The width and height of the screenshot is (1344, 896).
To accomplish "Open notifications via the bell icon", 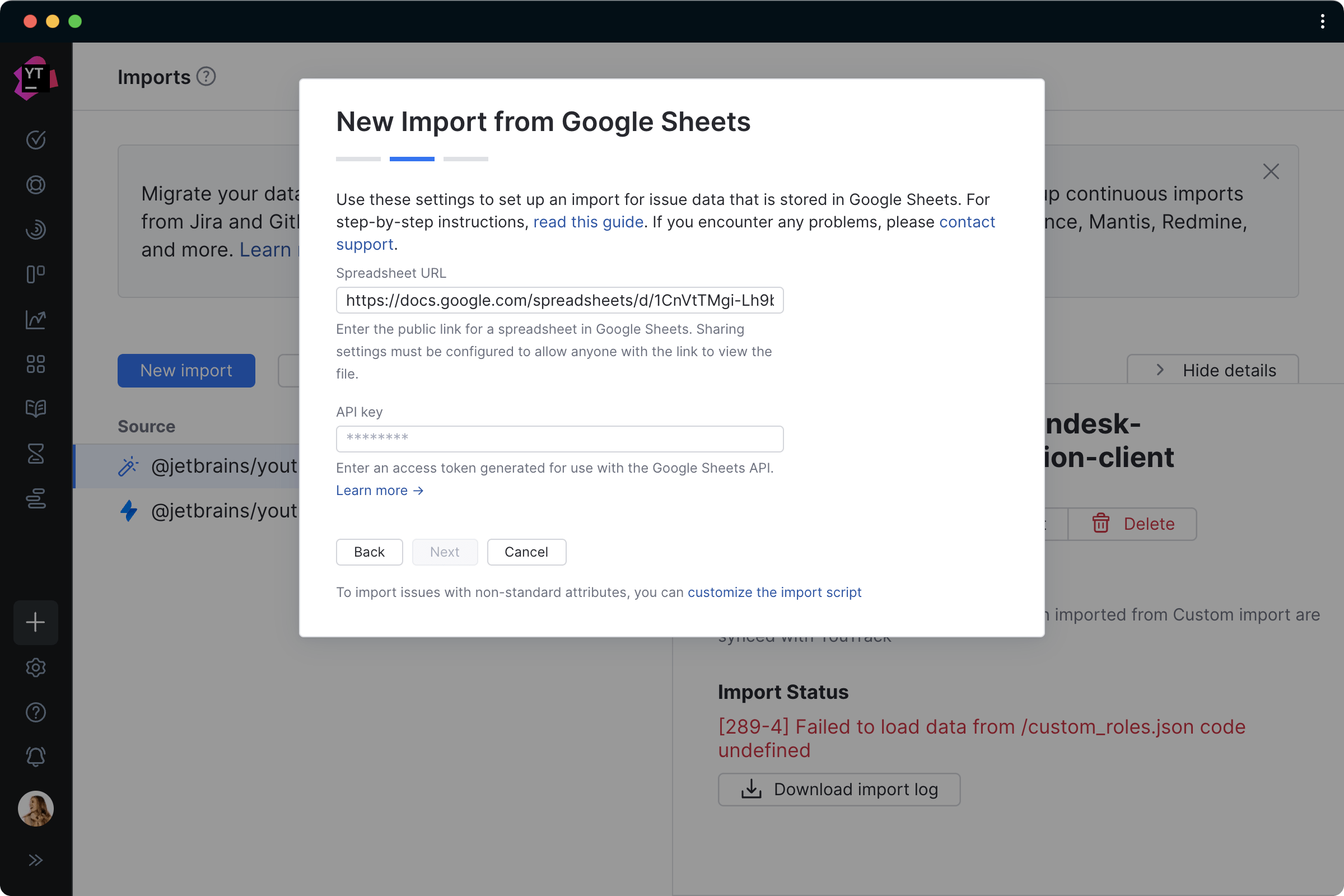I will [x=35, y=756].
